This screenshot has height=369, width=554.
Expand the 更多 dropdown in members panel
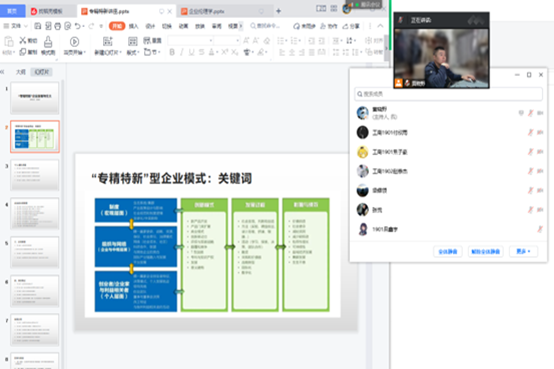point(523,251)
